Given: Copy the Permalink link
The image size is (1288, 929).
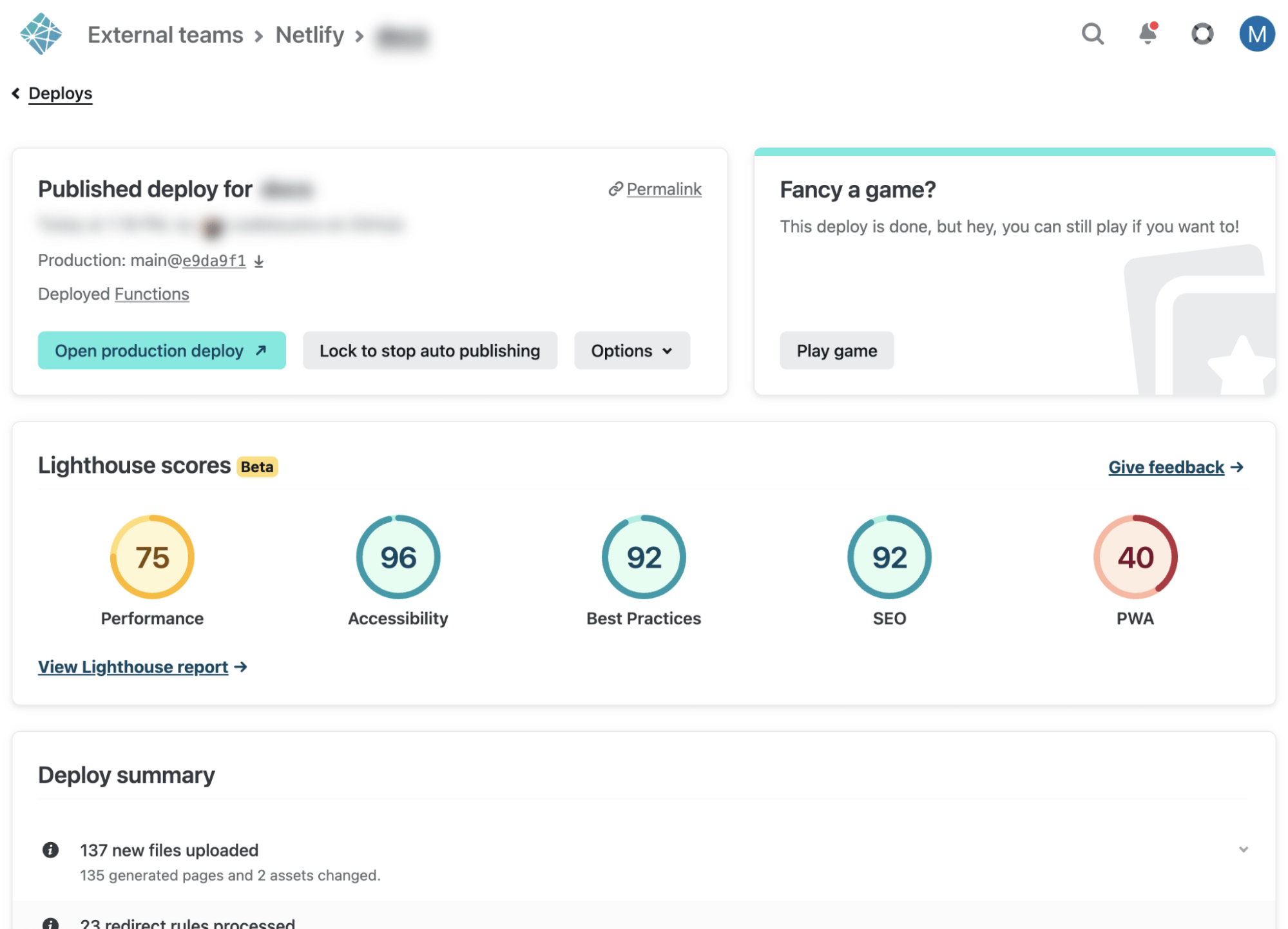Looking at the screenshot, I should point(663,189).
